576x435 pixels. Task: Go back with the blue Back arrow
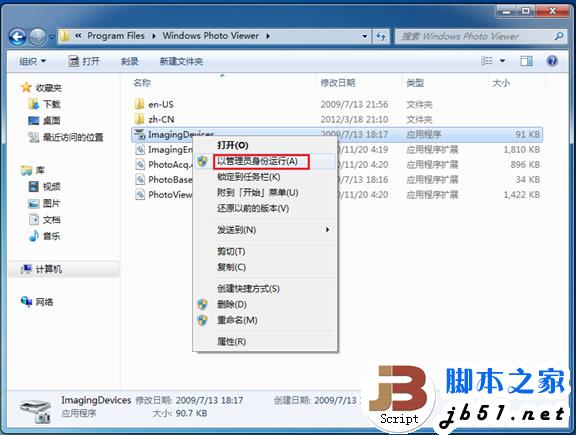[17, 37]
